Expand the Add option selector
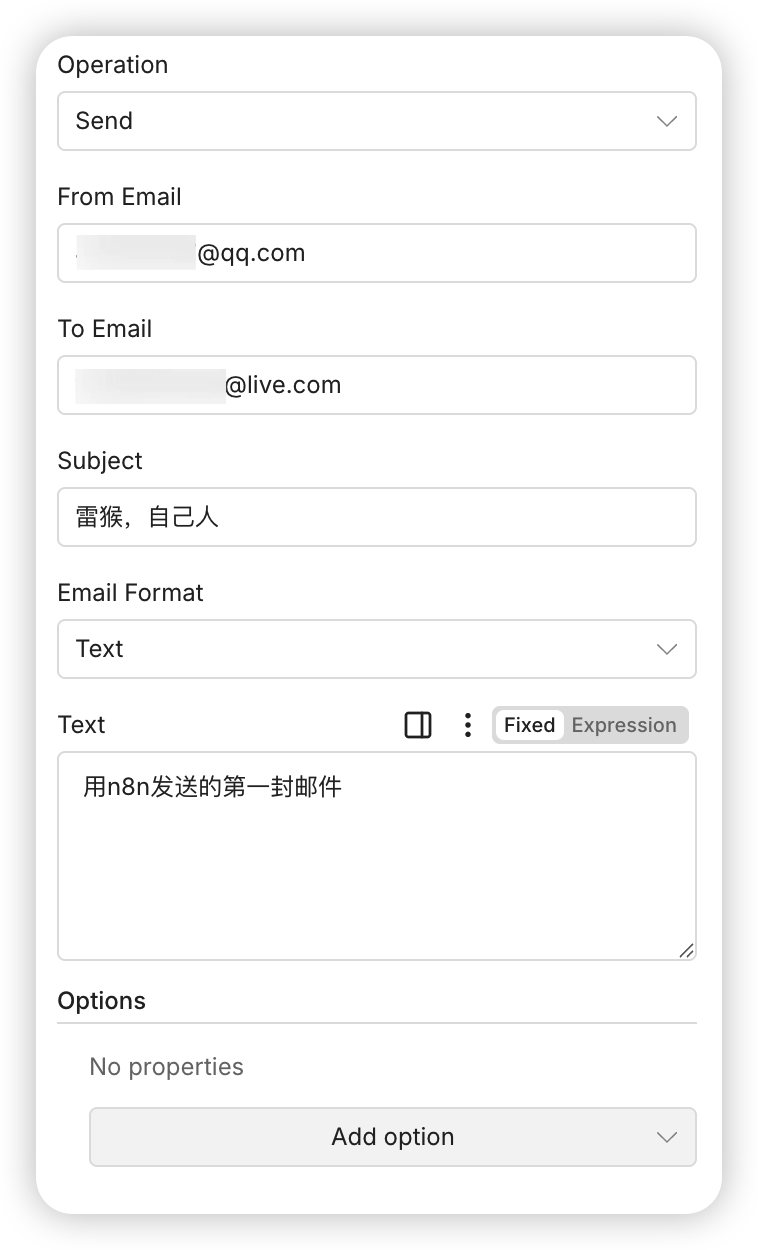 [393, 1137]
